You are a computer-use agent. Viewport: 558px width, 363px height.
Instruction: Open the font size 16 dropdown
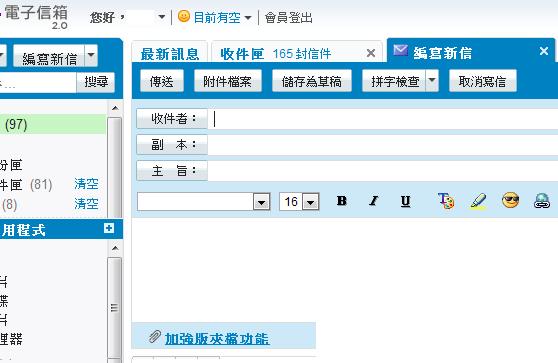click(x=310, y=202)
